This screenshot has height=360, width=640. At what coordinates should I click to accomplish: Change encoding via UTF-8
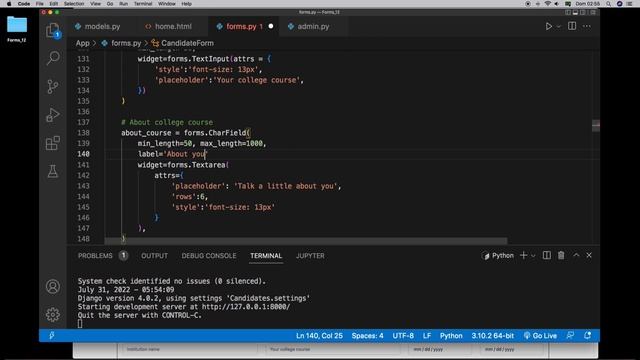403,336
